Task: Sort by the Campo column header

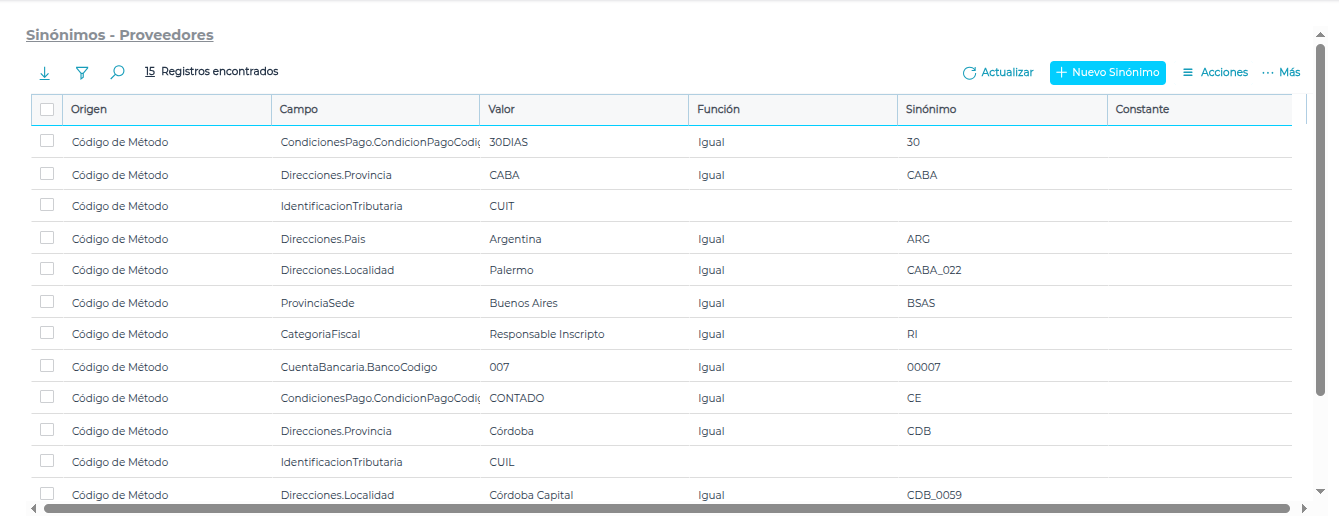Action: tap(299, 109)
